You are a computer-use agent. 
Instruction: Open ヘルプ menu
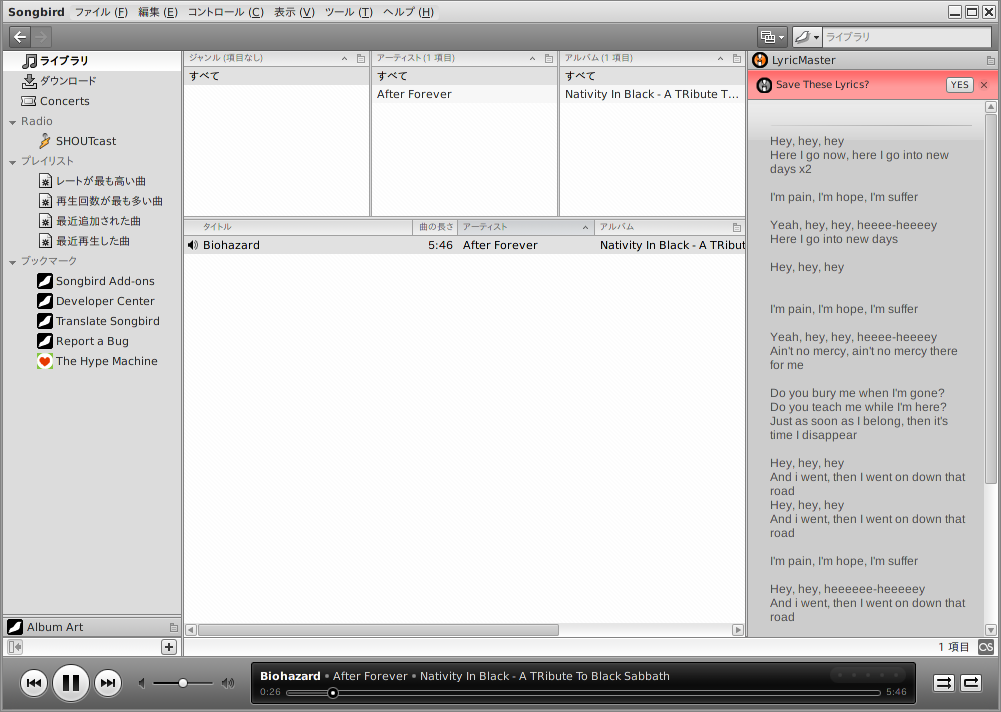coord(409,12)
